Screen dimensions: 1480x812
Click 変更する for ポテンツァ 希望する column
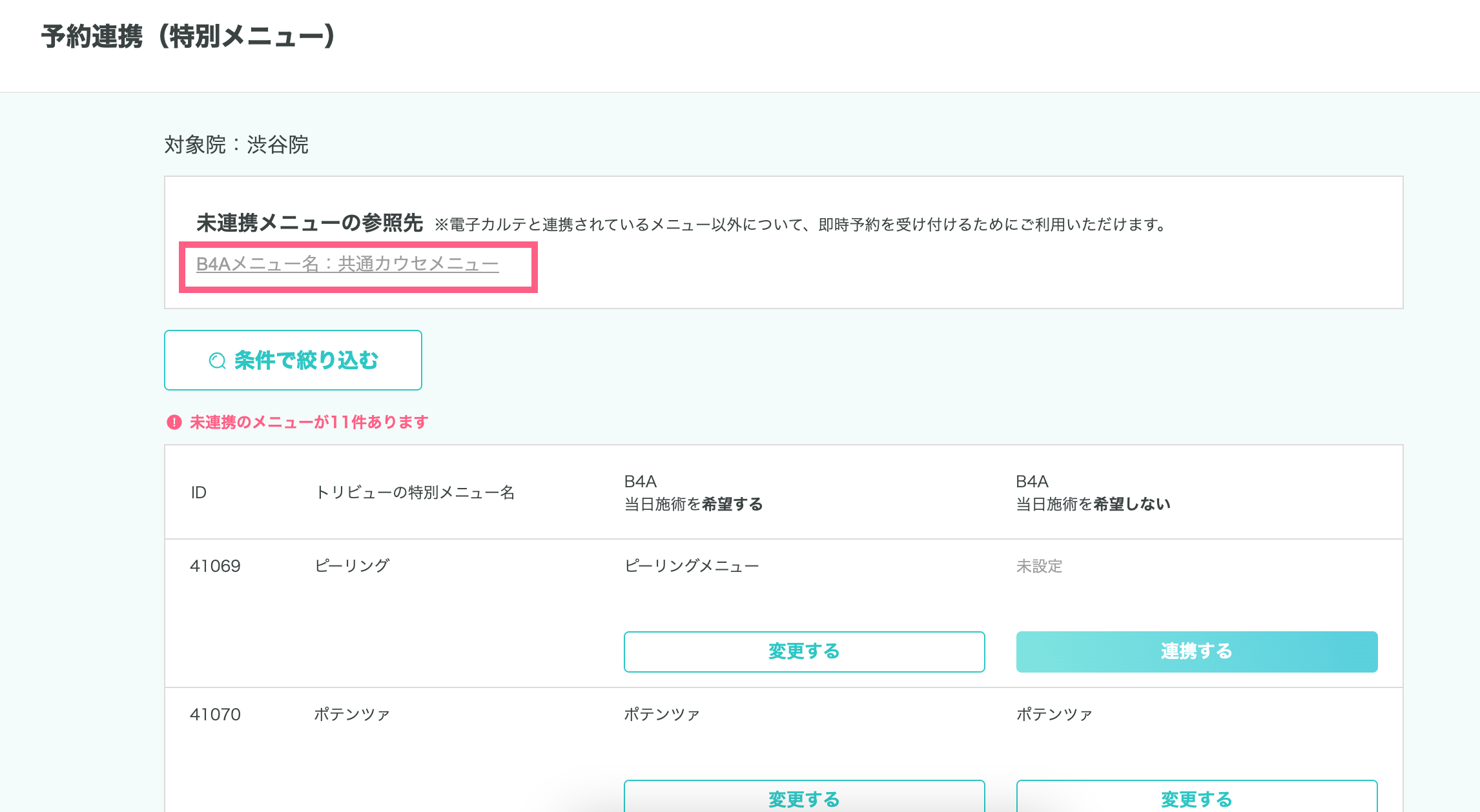click(x=804, y=798)
